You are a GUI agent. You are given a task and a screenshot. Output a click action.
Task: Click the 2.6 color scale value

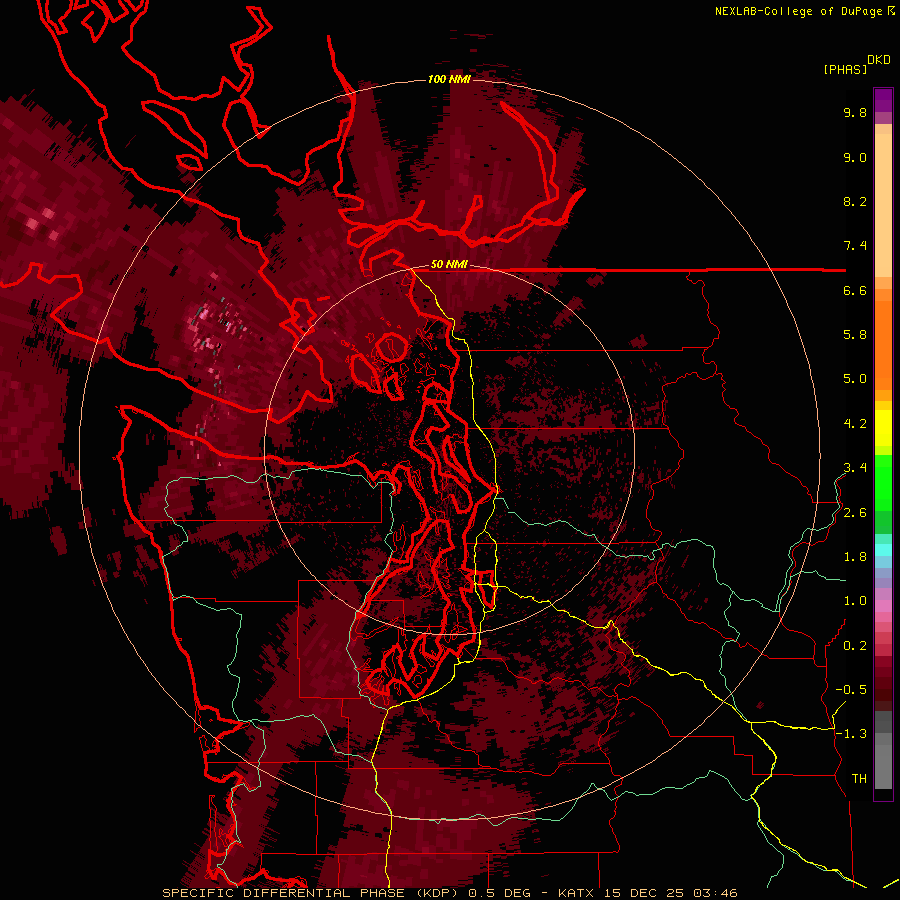[x=855, y=513]
